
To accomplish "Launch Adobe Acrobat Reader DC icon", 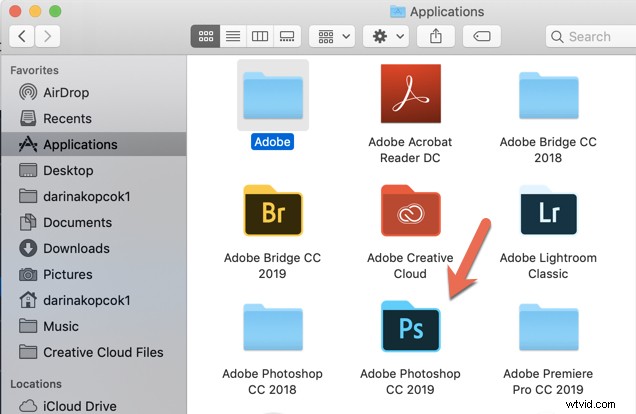I will [410, 93].
